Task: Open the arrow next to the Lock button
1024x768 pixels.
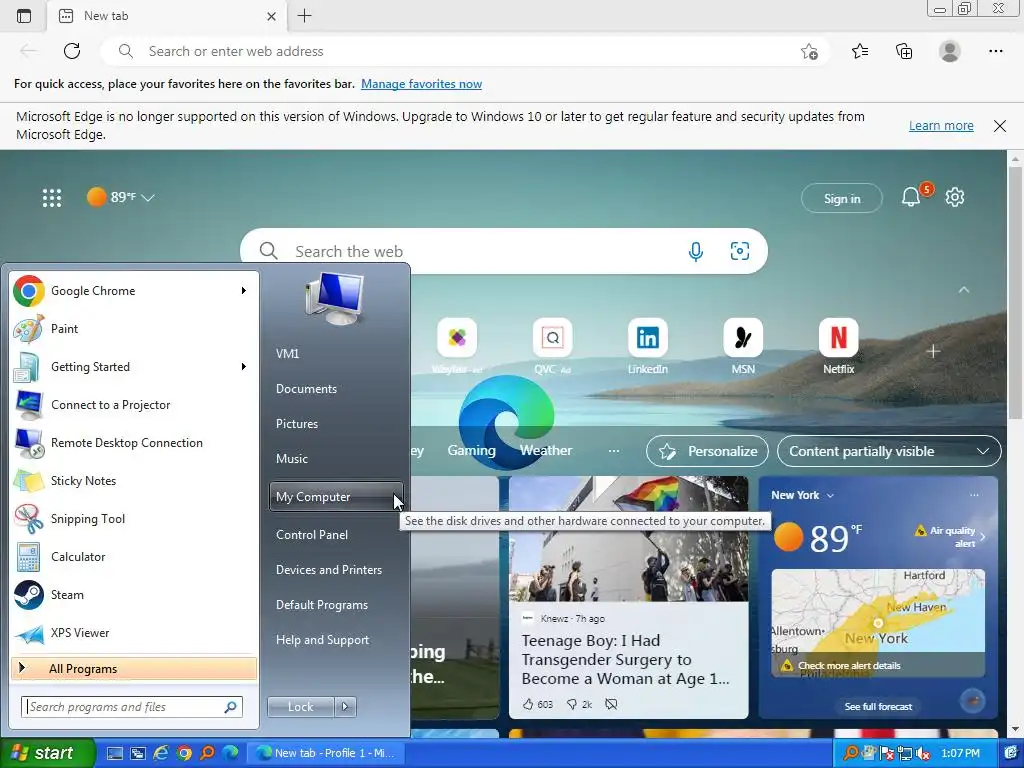Action: (345, 707)
